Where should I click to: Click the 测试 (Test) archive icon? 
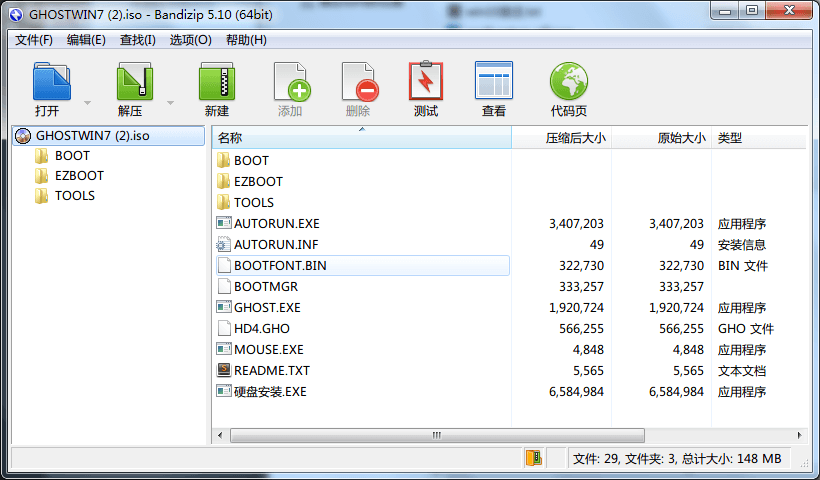pyautogui.click(x=426, y=82)
